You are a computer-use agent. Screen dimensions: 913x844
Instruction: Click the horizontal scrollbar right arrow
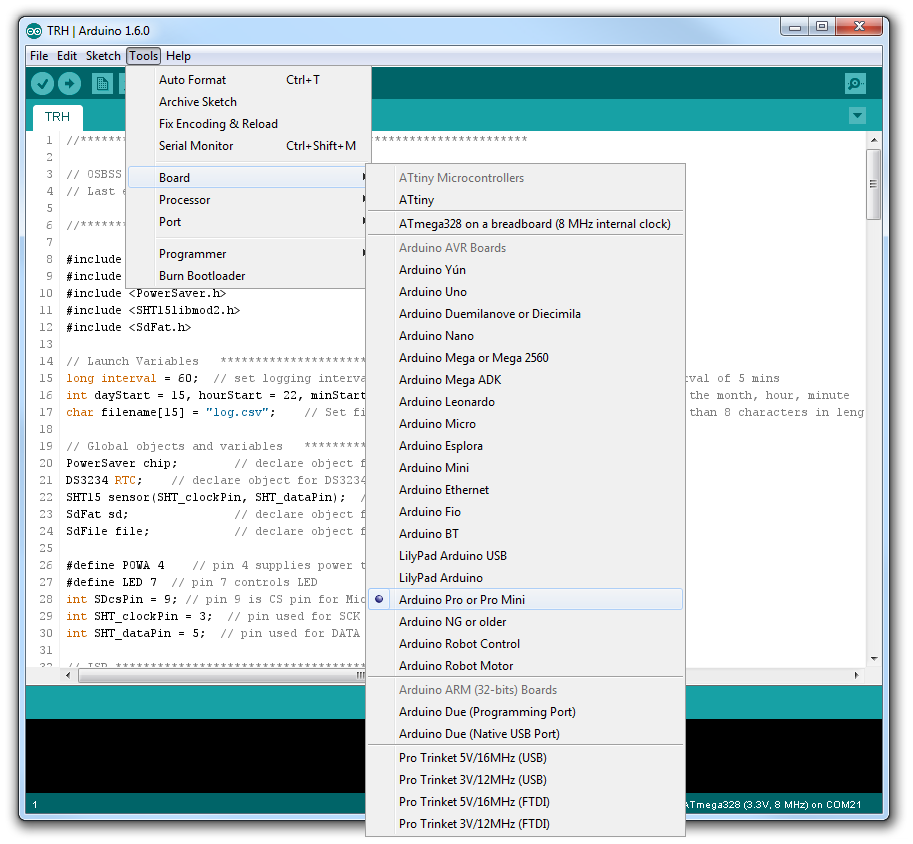(x=857, y=676)
